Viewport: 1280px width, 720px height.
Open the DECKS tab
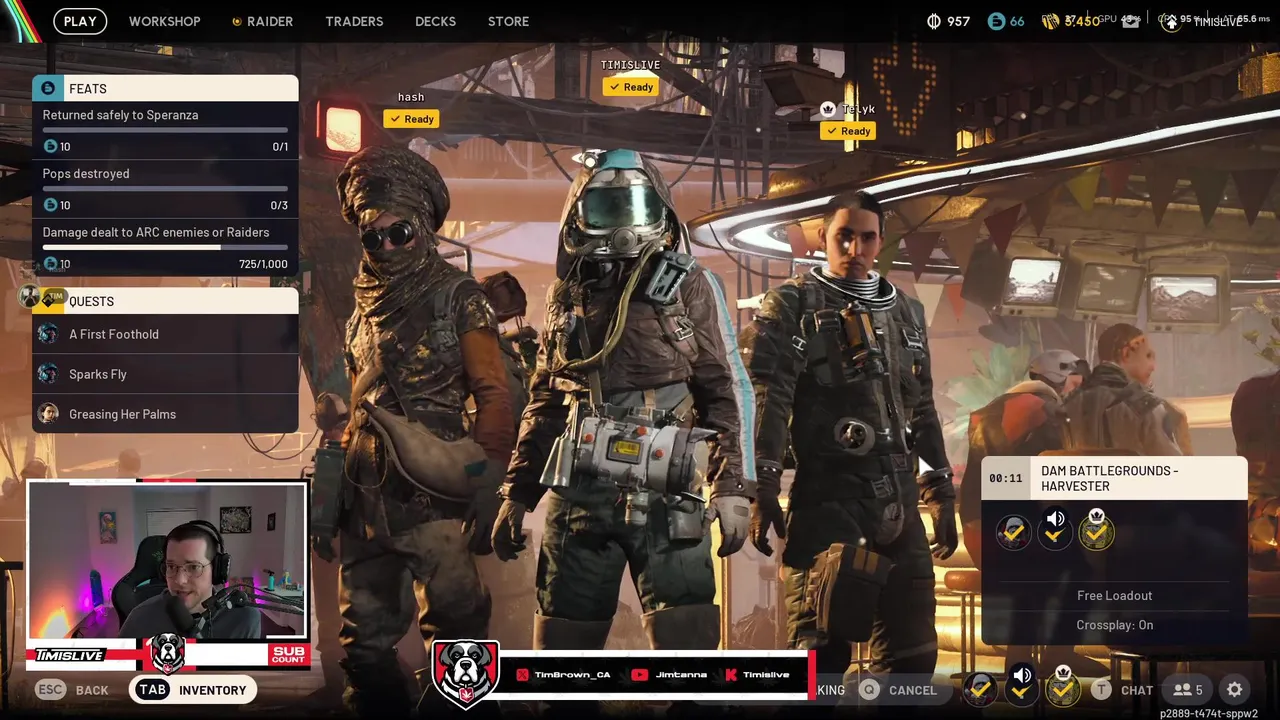tap(435, 21)
